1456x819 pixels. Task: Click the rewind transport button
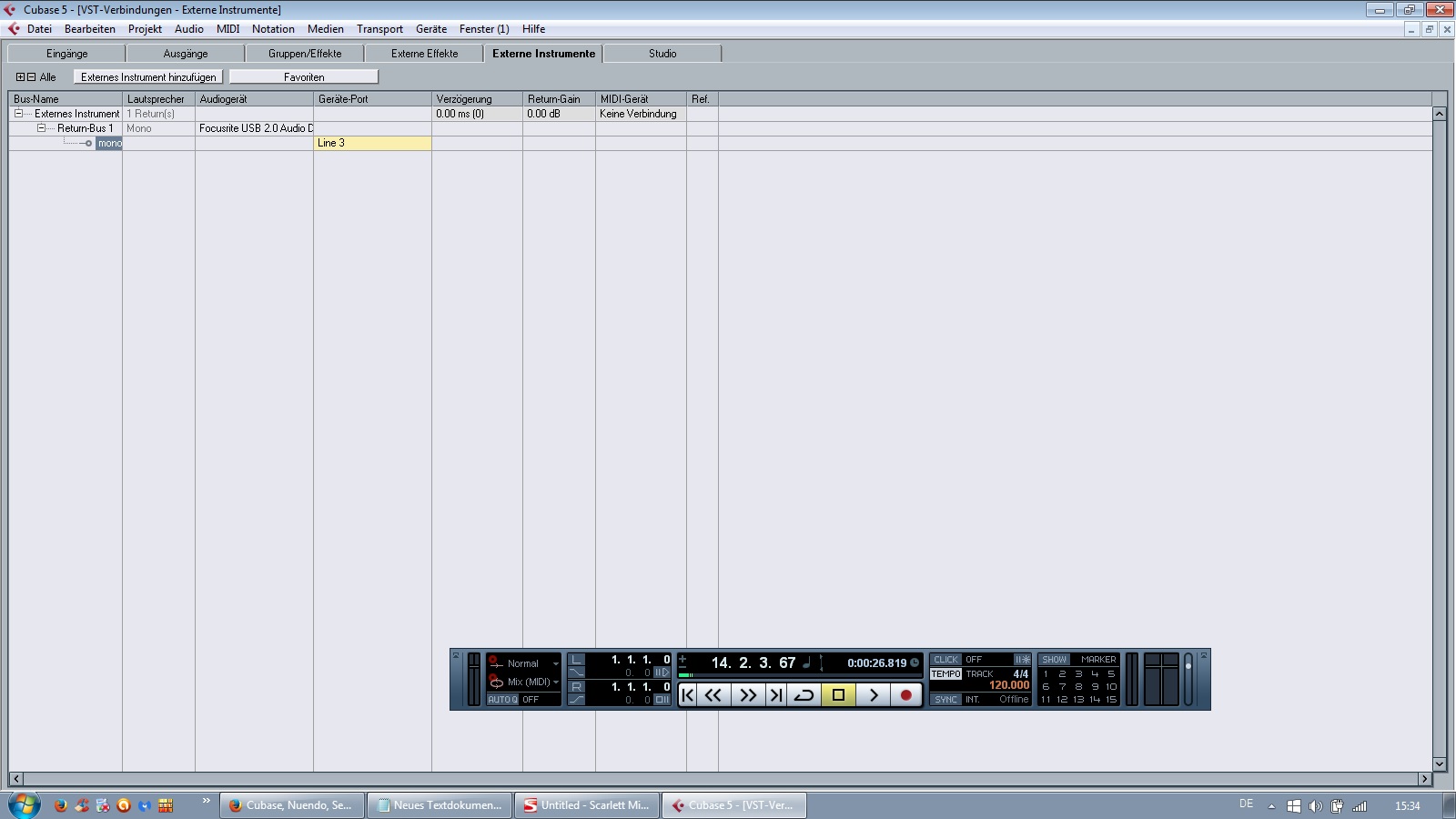point(713,694)
